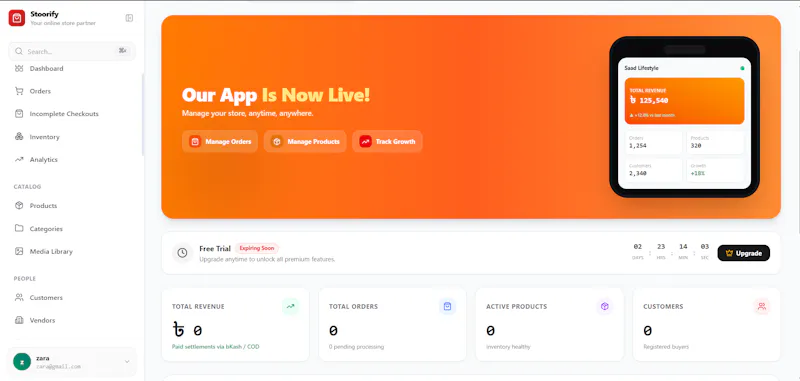Click the "Inventory healthy" text
The image size is (800, 381).
coord(508,347)
